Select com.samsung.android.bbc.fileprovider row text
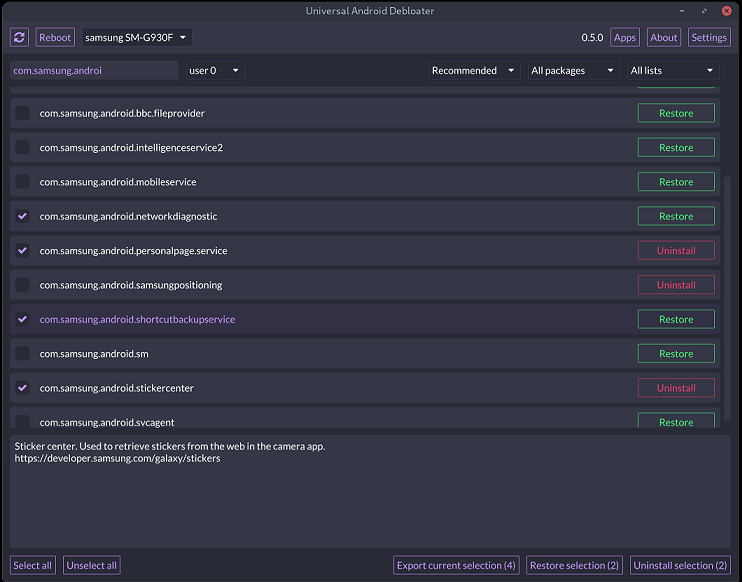Image resolution: width=742 pixels, height=582 pixels. (122, 113)
